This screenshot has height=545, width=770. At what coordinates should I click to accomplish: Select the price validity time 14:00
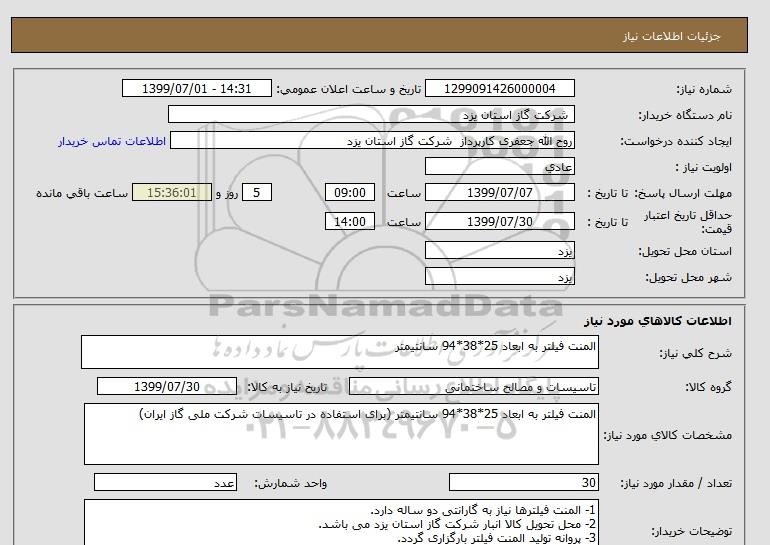click(350, 221)
